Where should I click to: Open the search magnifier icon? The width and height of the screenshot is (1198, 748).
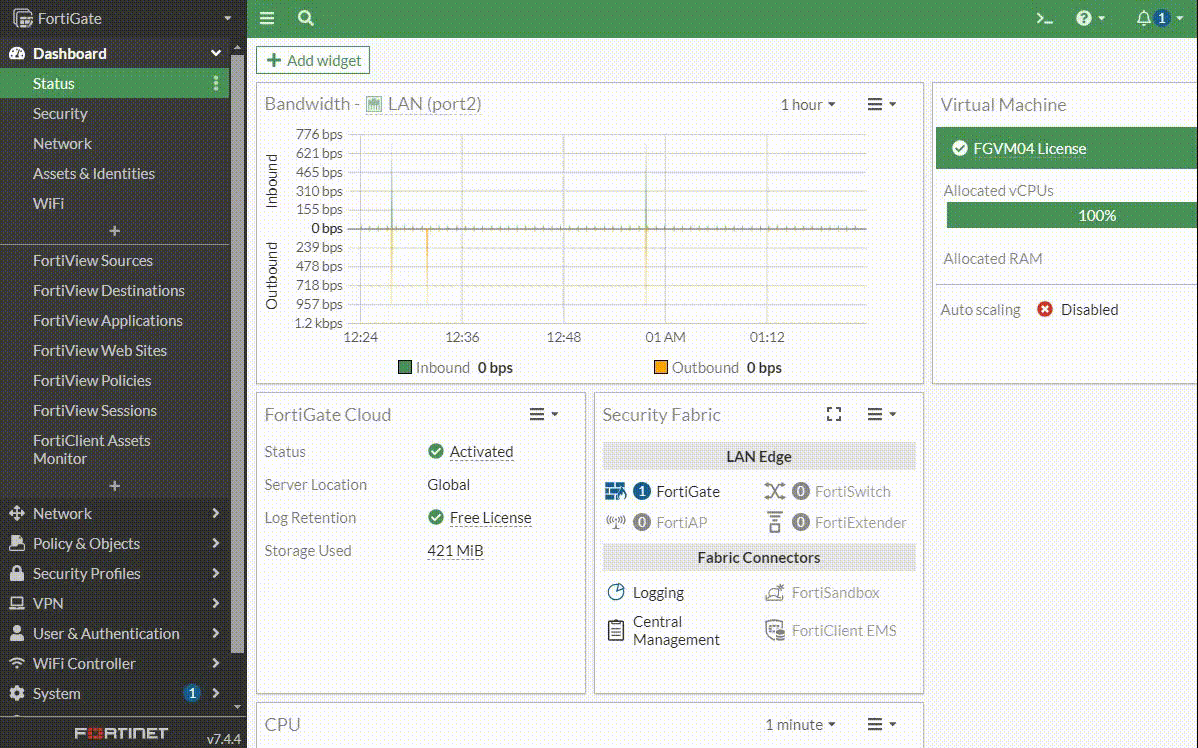point(306,18)
